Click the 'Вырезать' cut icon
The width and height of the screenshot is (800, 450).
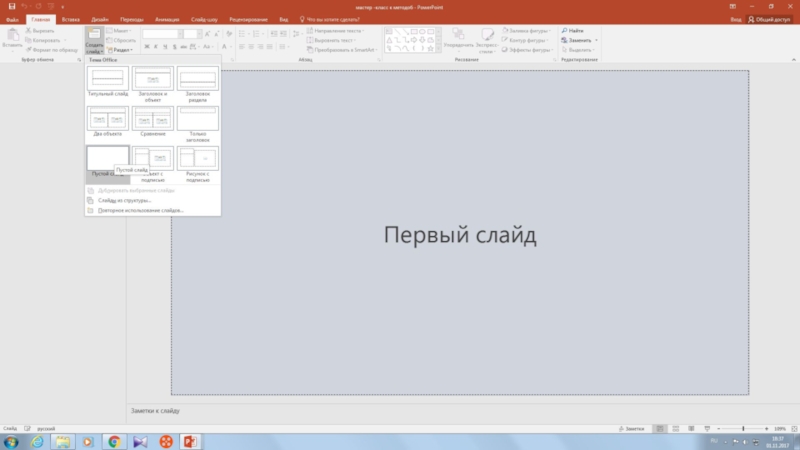click(x=29, y=31)
